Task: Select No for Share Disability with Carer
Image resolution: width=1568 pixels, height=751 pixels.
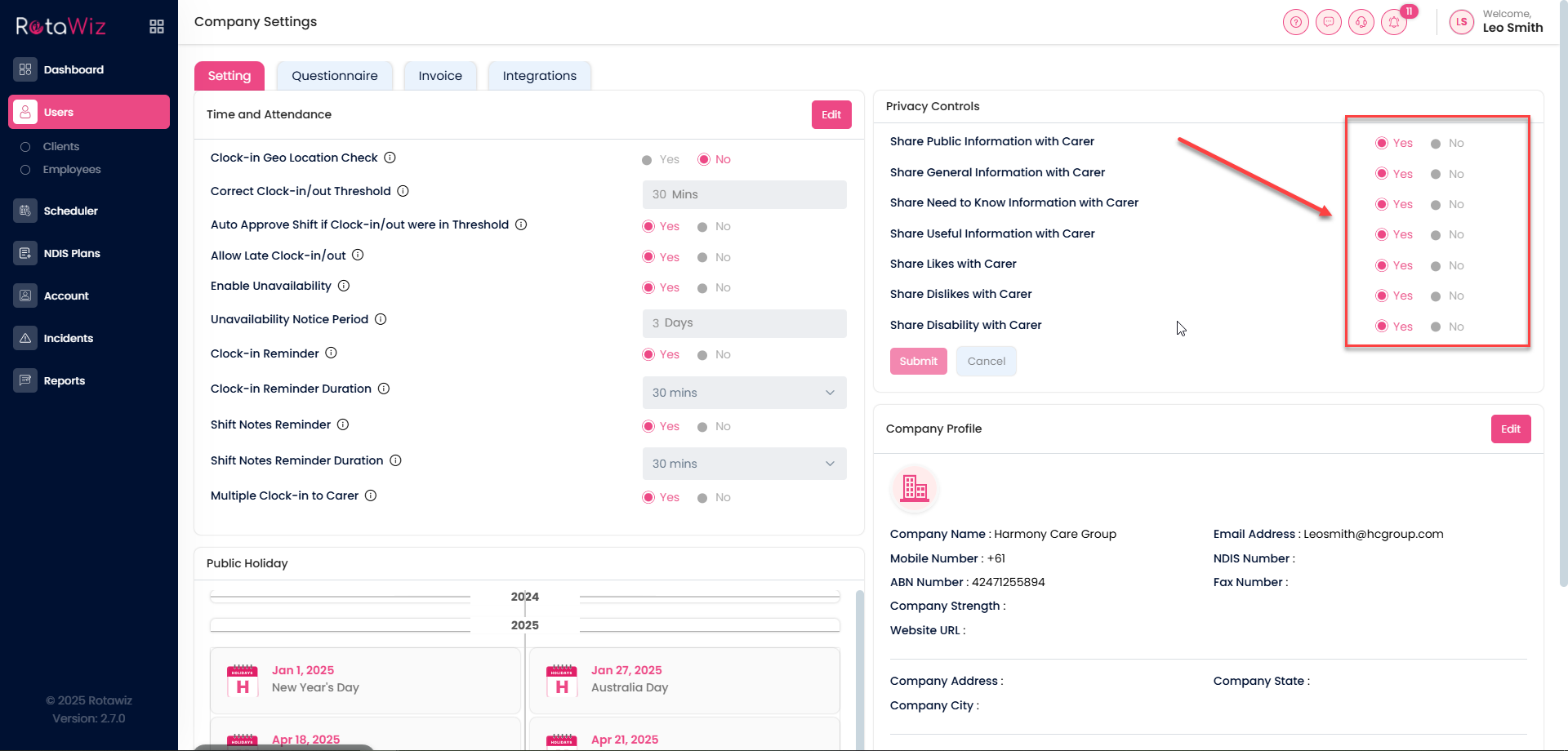Action: pos(1436,327)
